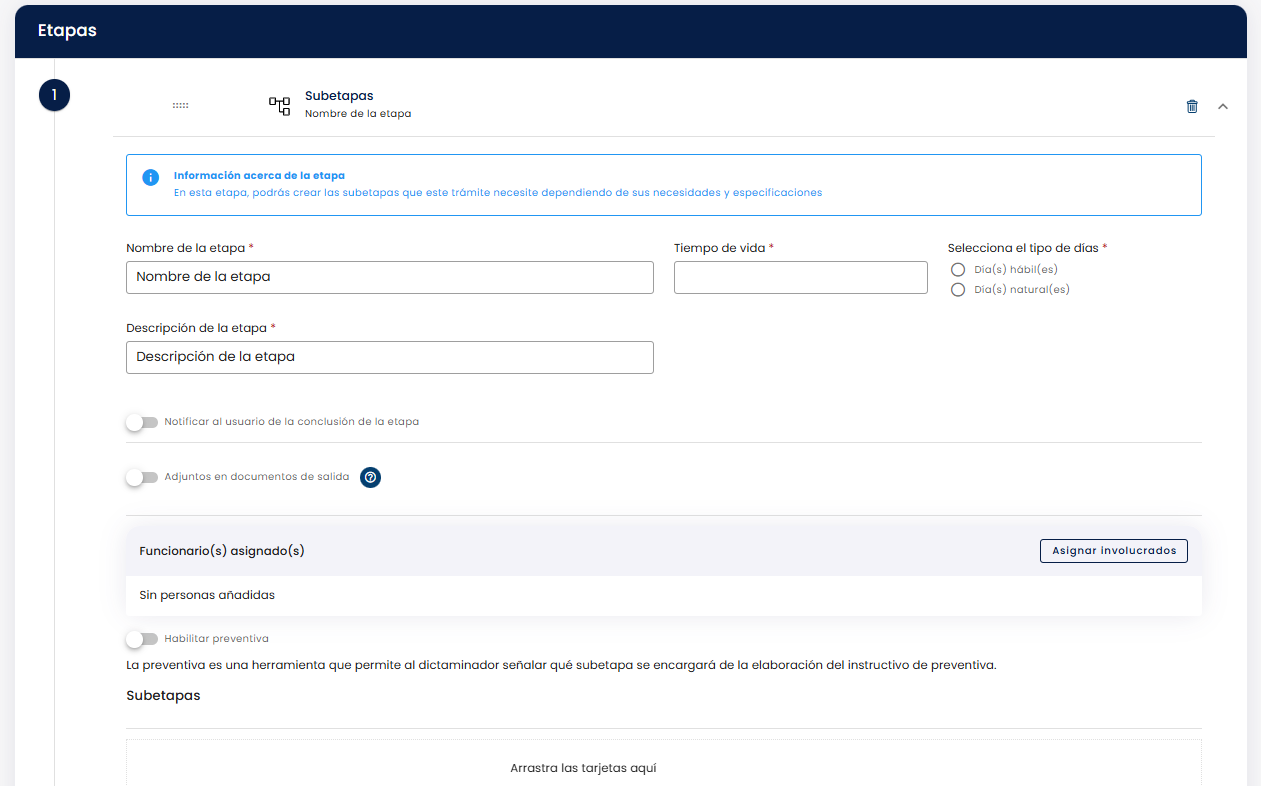
Task: Select the Día(s) natural(es) radio option
Action: (x=958, y=290)
